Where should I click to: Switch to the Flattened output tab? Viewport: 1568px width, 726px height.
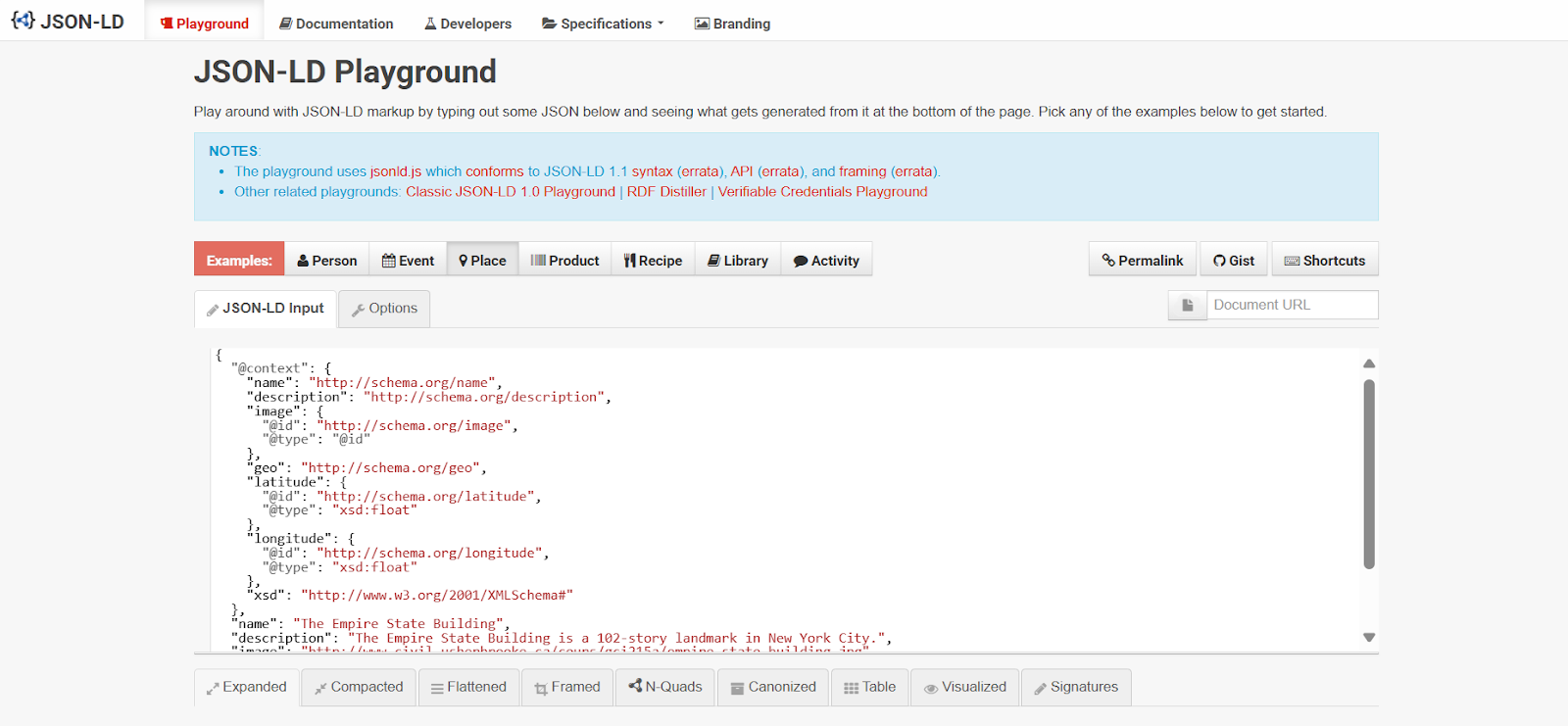coord(468,687)
